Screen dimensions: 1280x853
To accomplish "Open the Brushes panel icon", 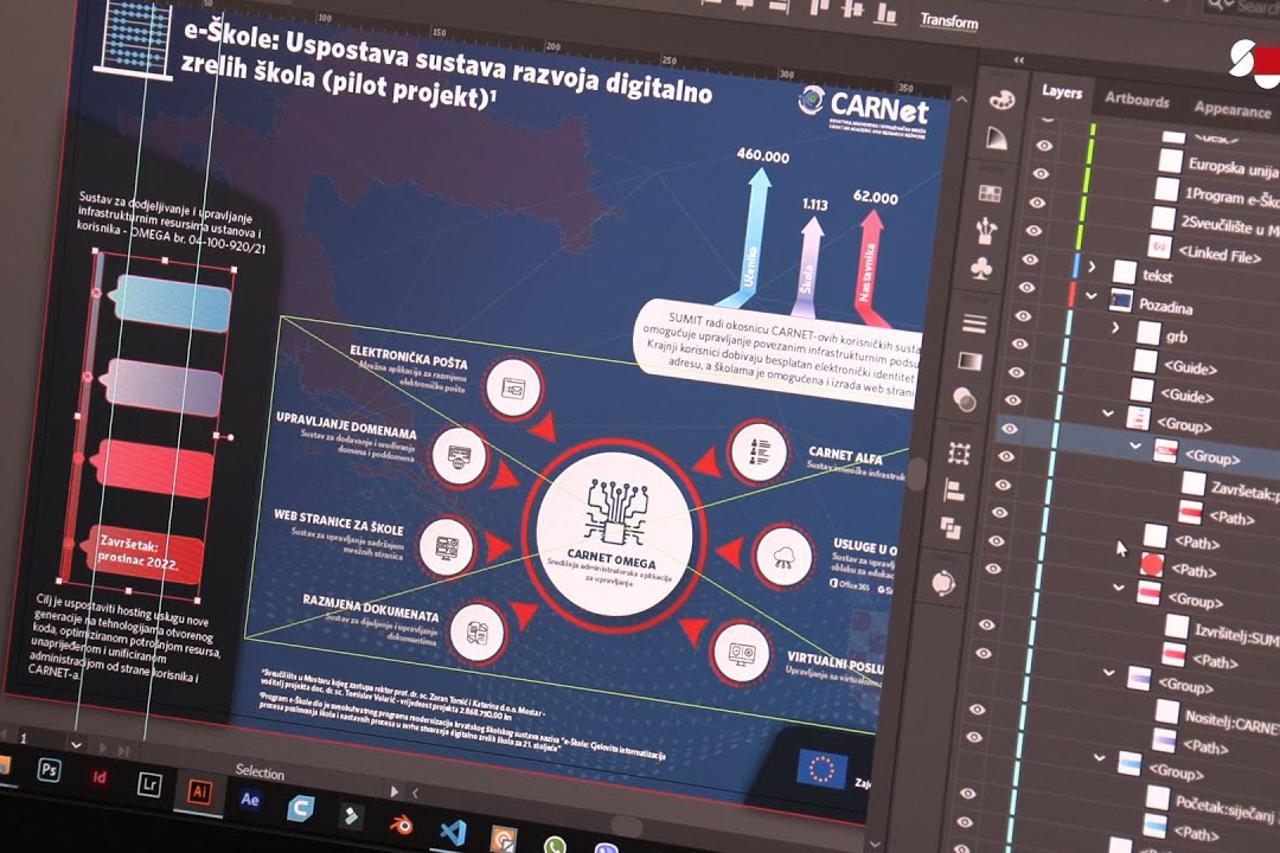I will pos(986,230).
